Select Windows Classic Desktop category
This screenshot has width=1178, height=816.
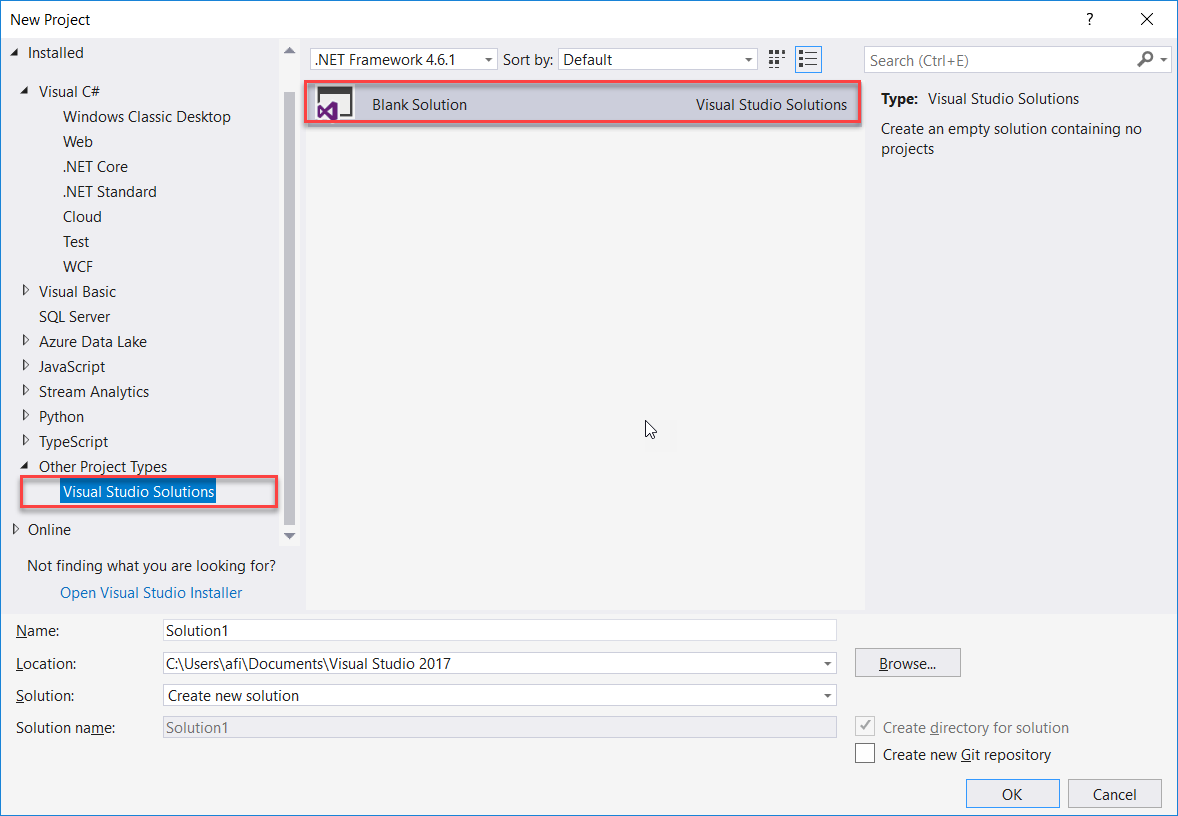click(x=146, y=116)
